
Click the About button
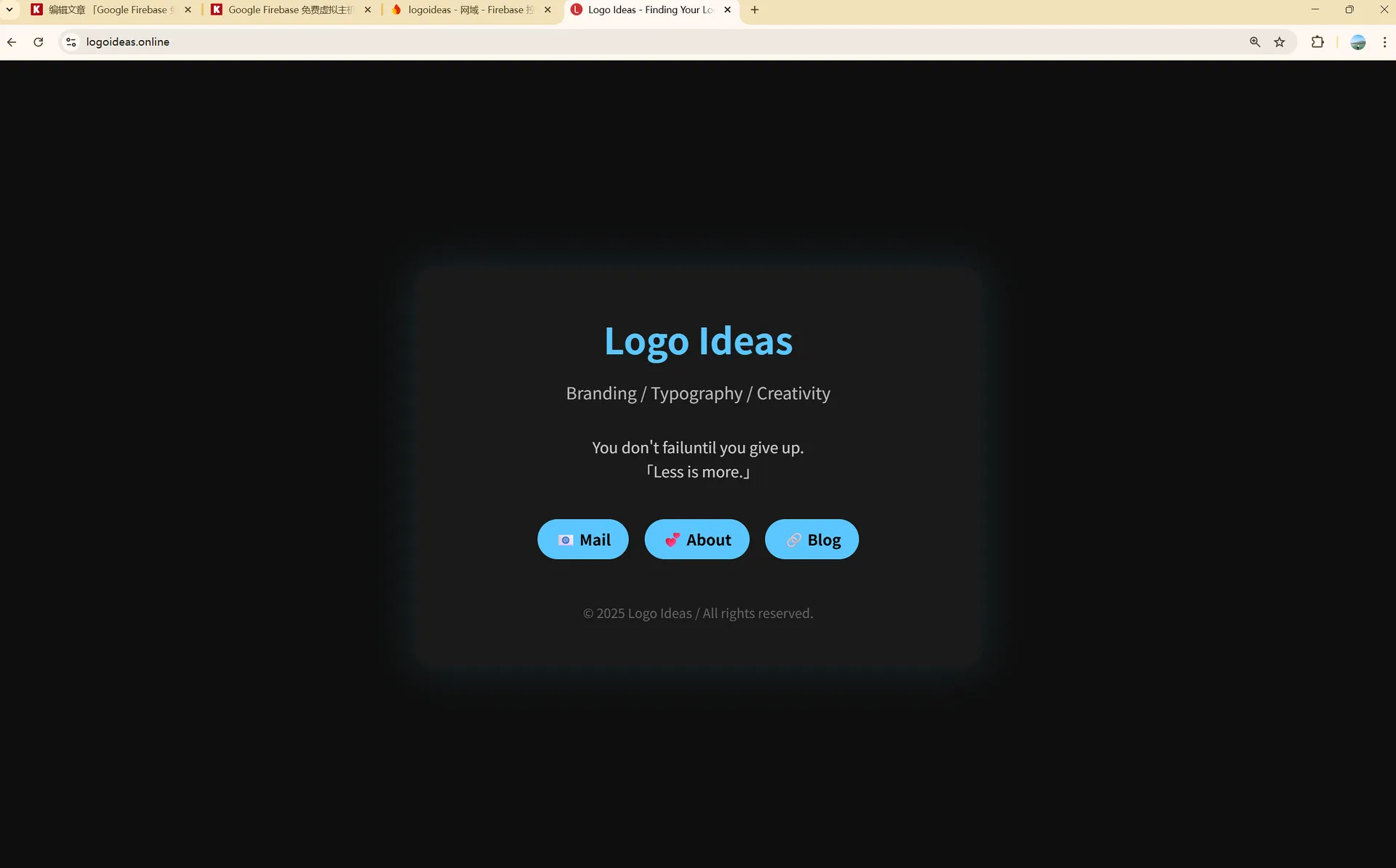[697, 539]
